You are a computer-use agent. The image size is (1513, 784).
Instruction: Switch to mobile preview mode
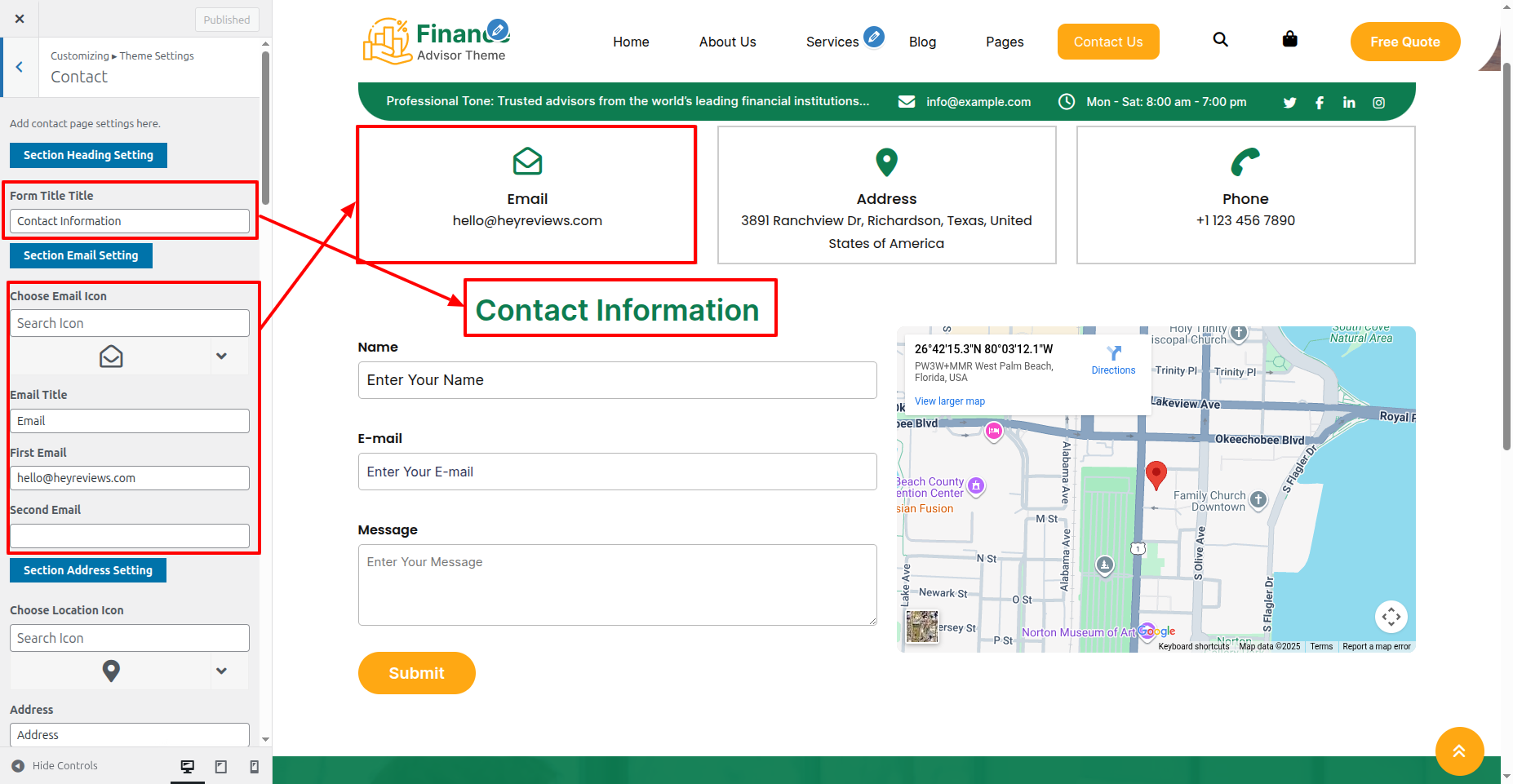[255, 766]
